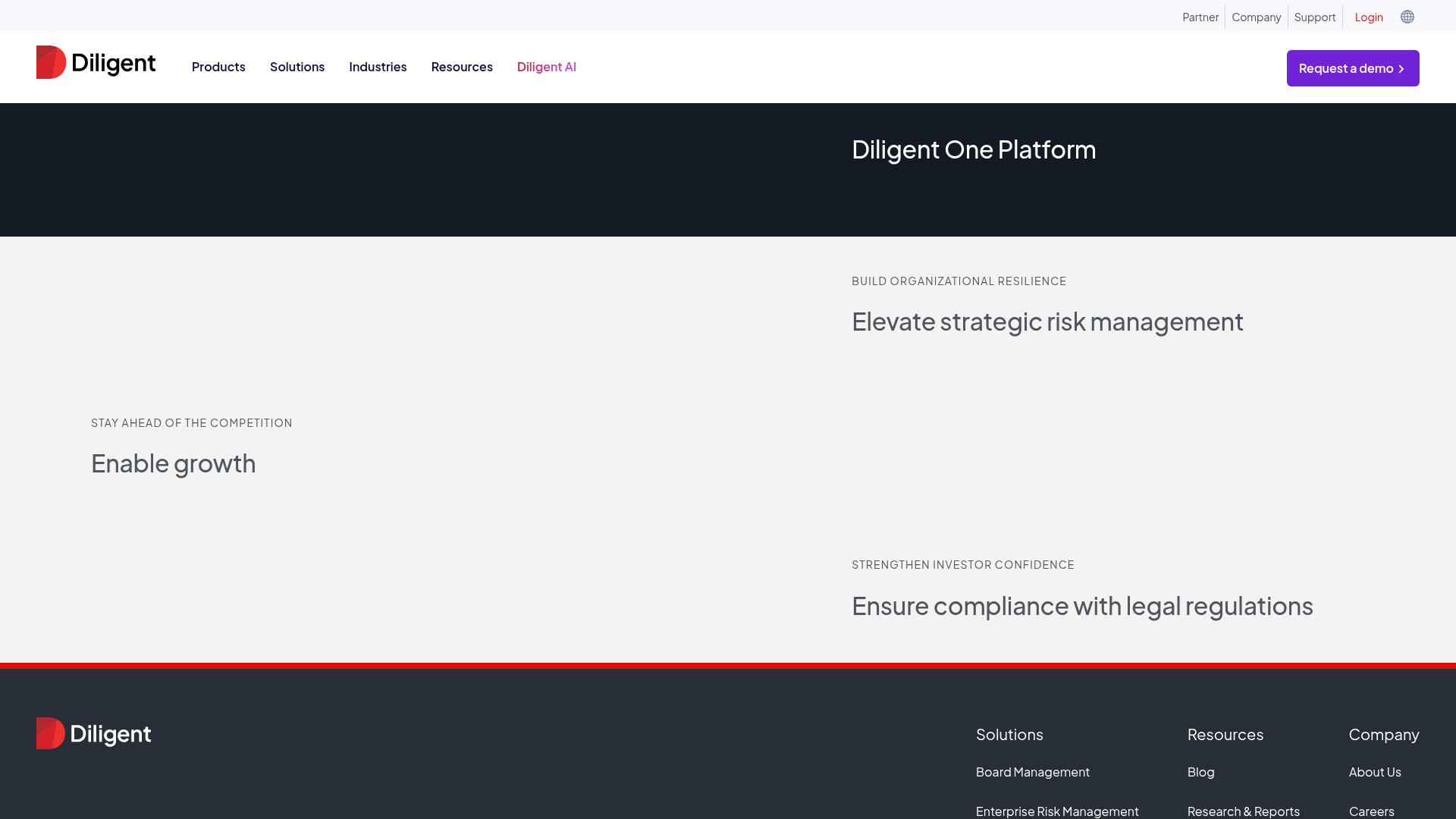Click the Diligent logo in the footer

point(93,733)
